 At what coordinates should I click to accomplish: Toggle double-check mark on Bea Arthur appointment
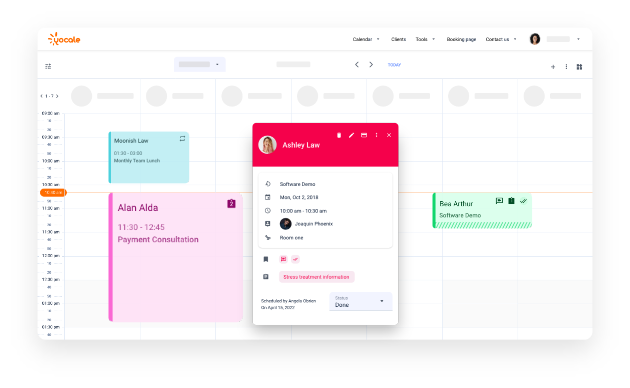tap(523, 201)
